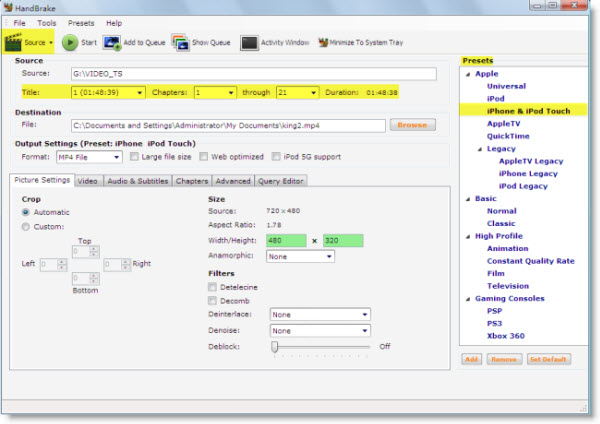Select Custom crop option
The image size is (600, 424).
point(26,227)
